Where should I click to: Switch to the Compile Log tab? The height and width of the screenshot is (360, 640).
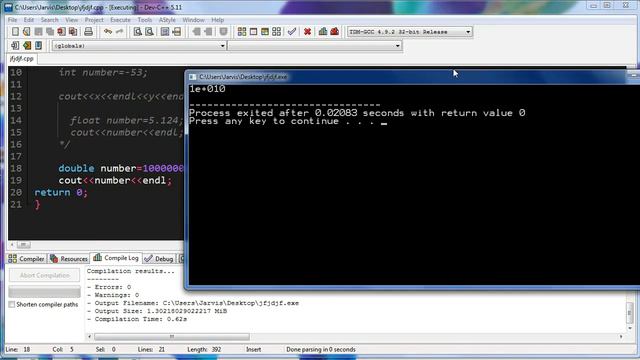coord(116,258)
